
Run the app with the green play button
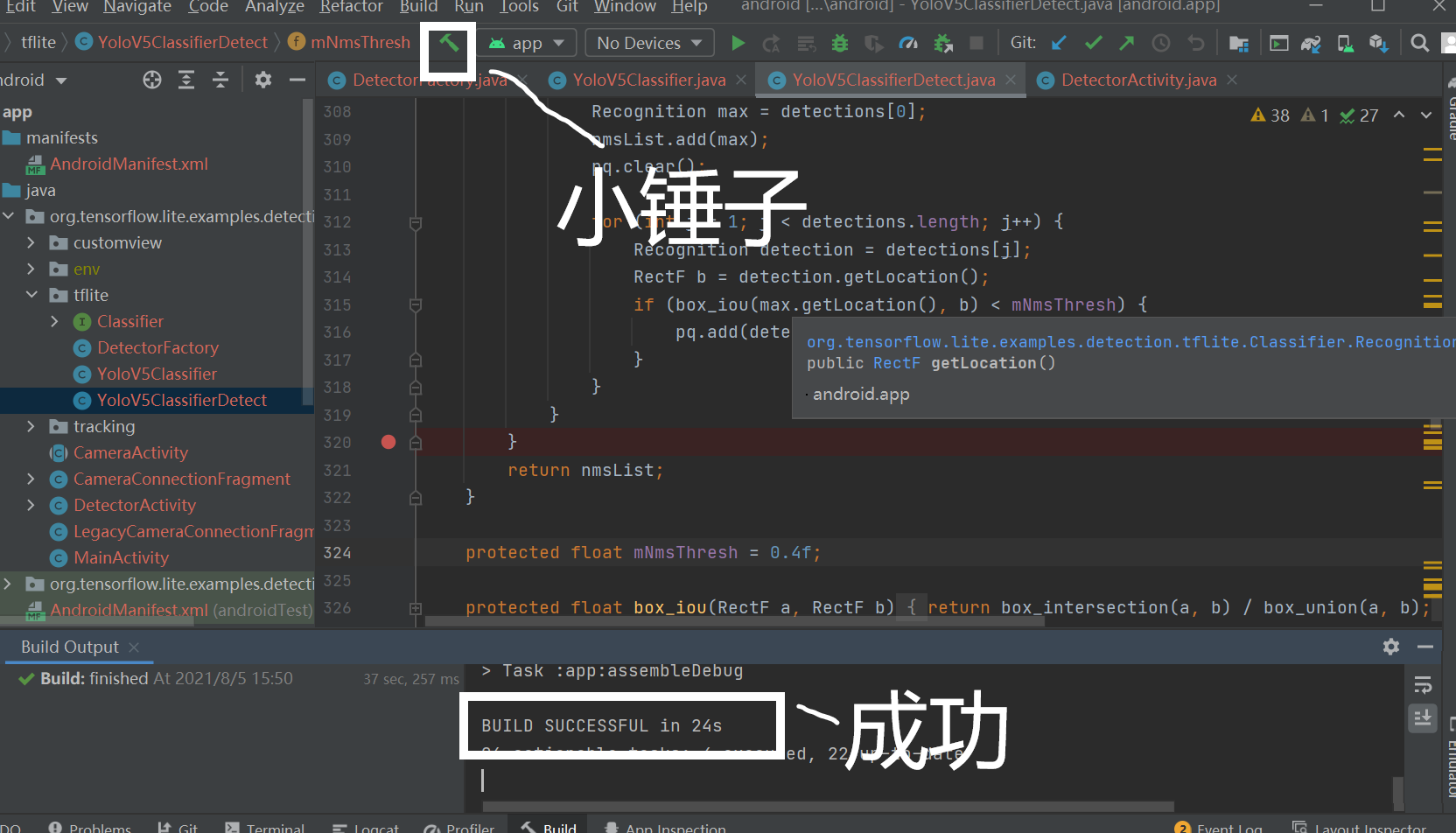(738, 42)
